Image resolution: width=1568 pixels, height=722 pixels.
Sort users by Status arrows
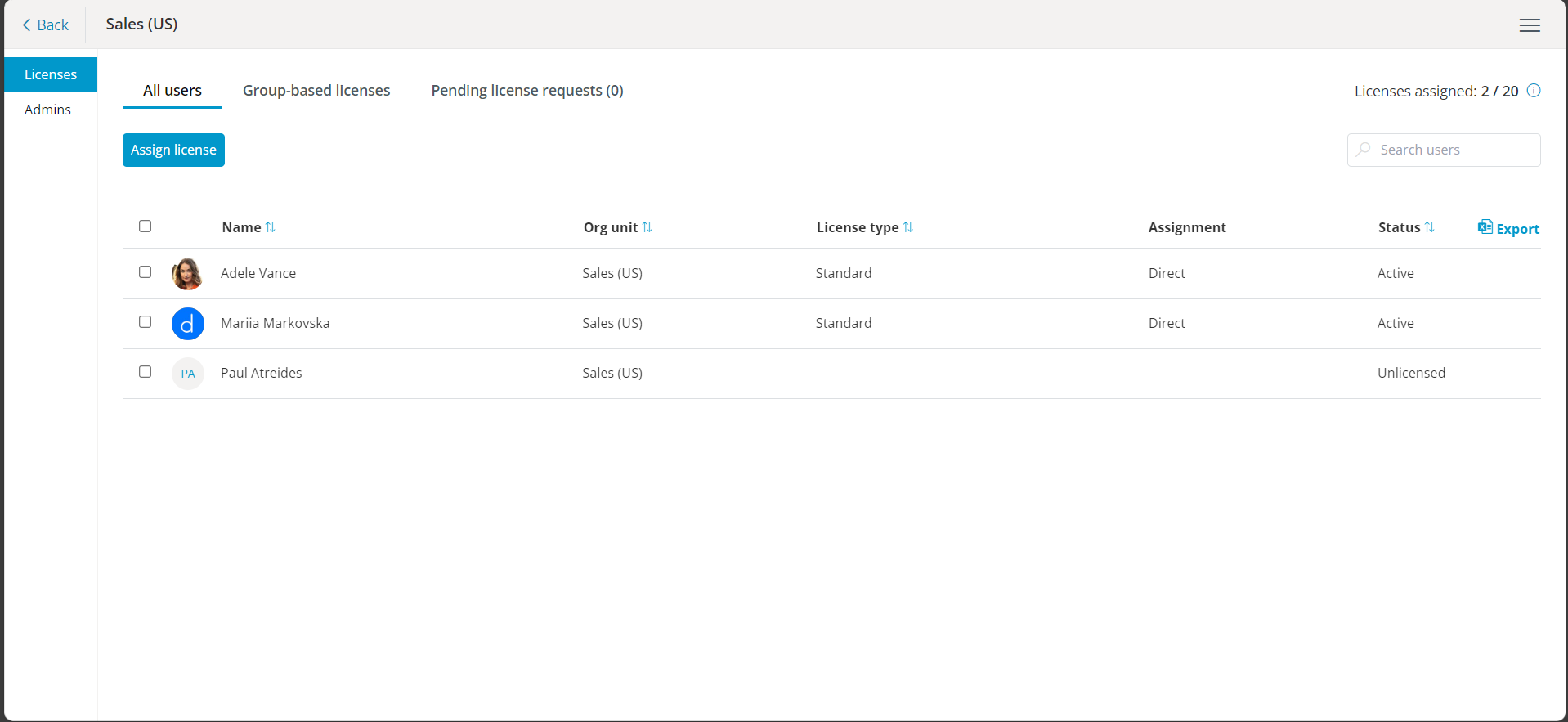1429,227
